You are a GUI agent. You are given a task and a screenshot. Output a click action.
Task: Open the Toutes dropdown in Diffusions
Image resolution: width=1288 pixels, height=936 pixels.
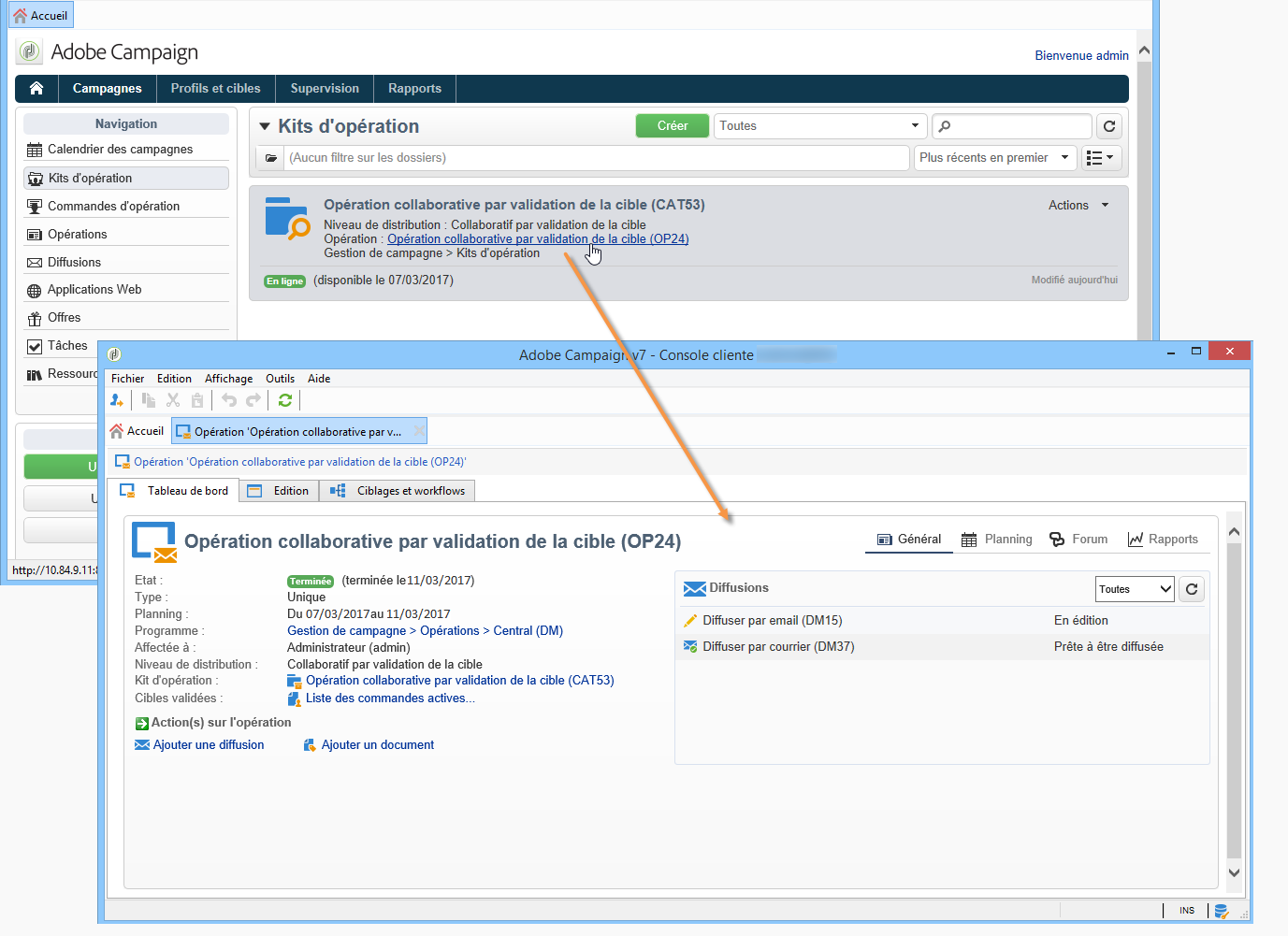[x=1135, y=589]
